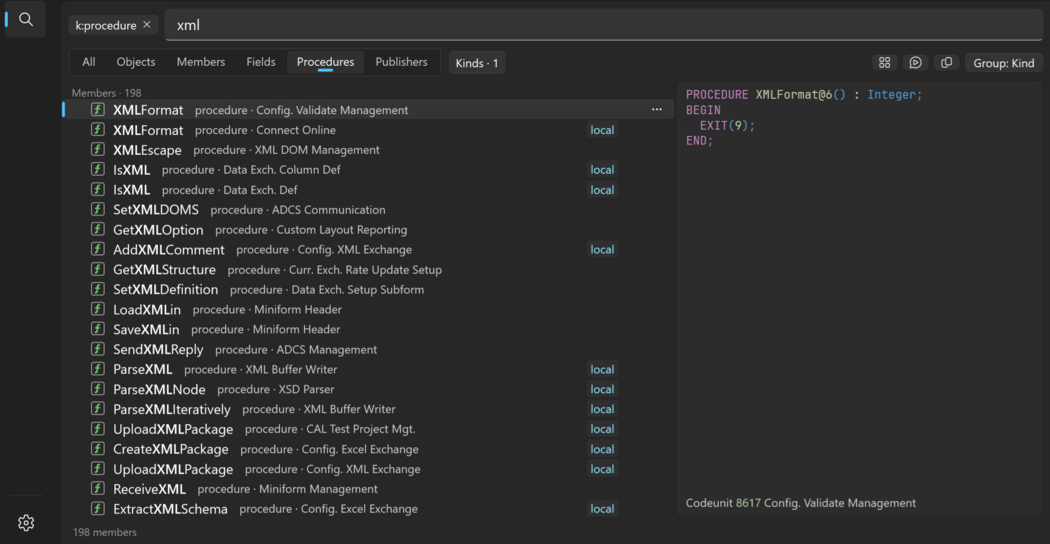This screenshot has width=1050, height=544.
Task: Click procedure icon beside ReceiveXML
Action: click(x=98, y=489)
